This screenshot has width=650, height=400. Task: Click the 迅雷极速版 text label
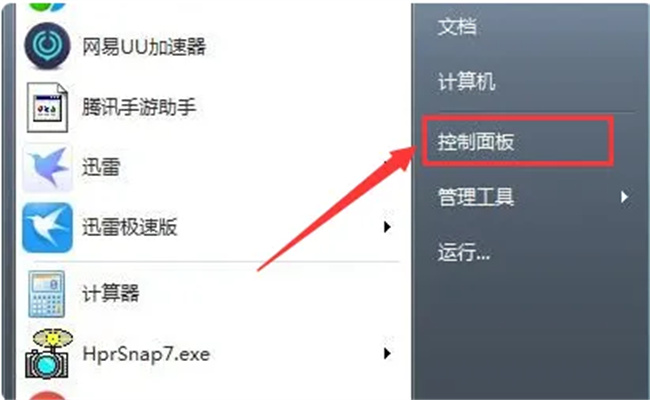point(129,227)
